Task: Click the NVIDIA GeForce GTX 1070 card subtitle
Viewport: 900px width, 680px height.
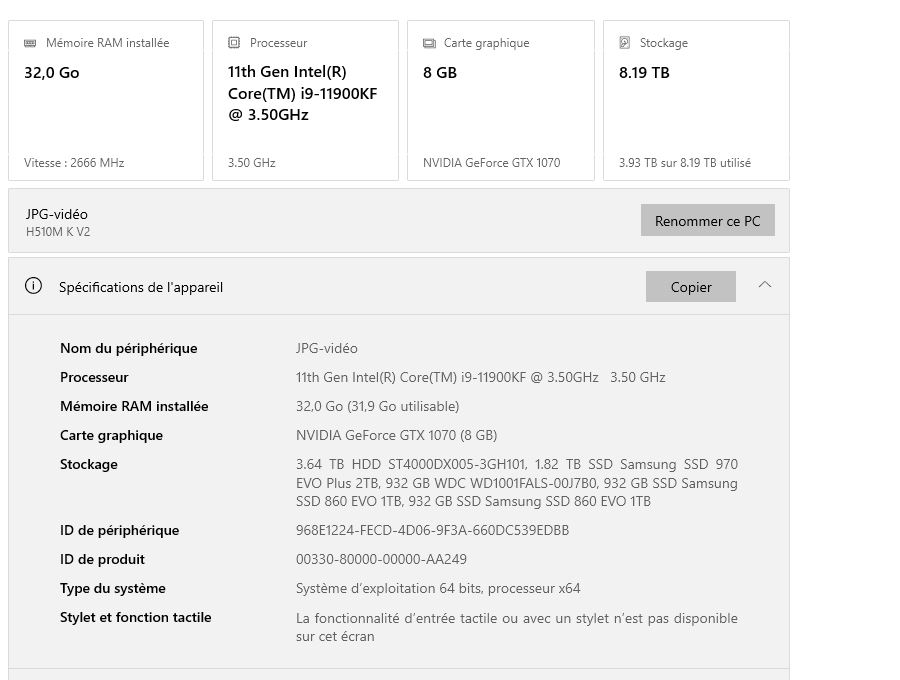Action: (x=491, y=163)
